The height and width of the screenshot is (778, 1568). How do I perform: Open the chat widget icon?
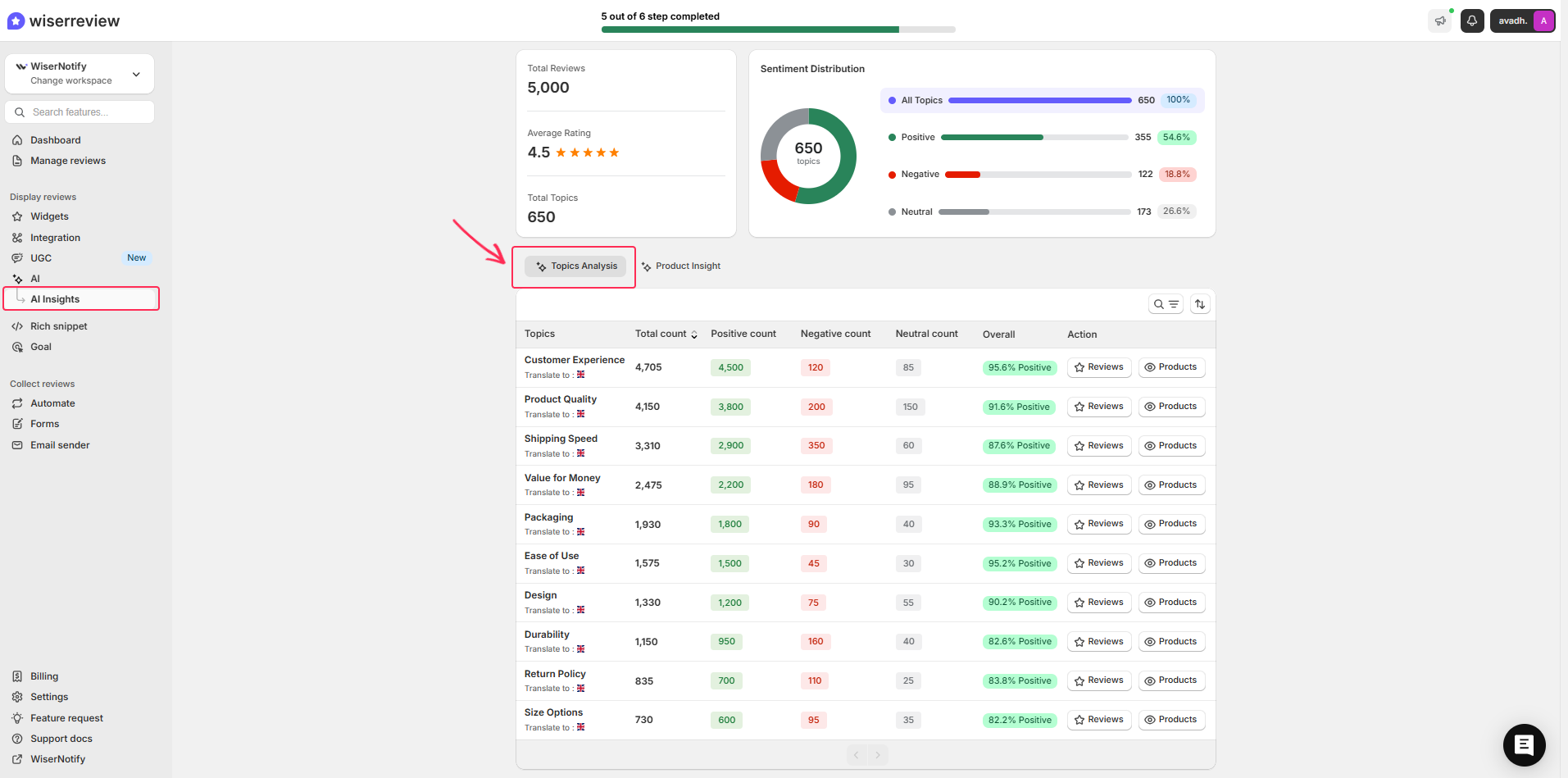coord(1524,744)
